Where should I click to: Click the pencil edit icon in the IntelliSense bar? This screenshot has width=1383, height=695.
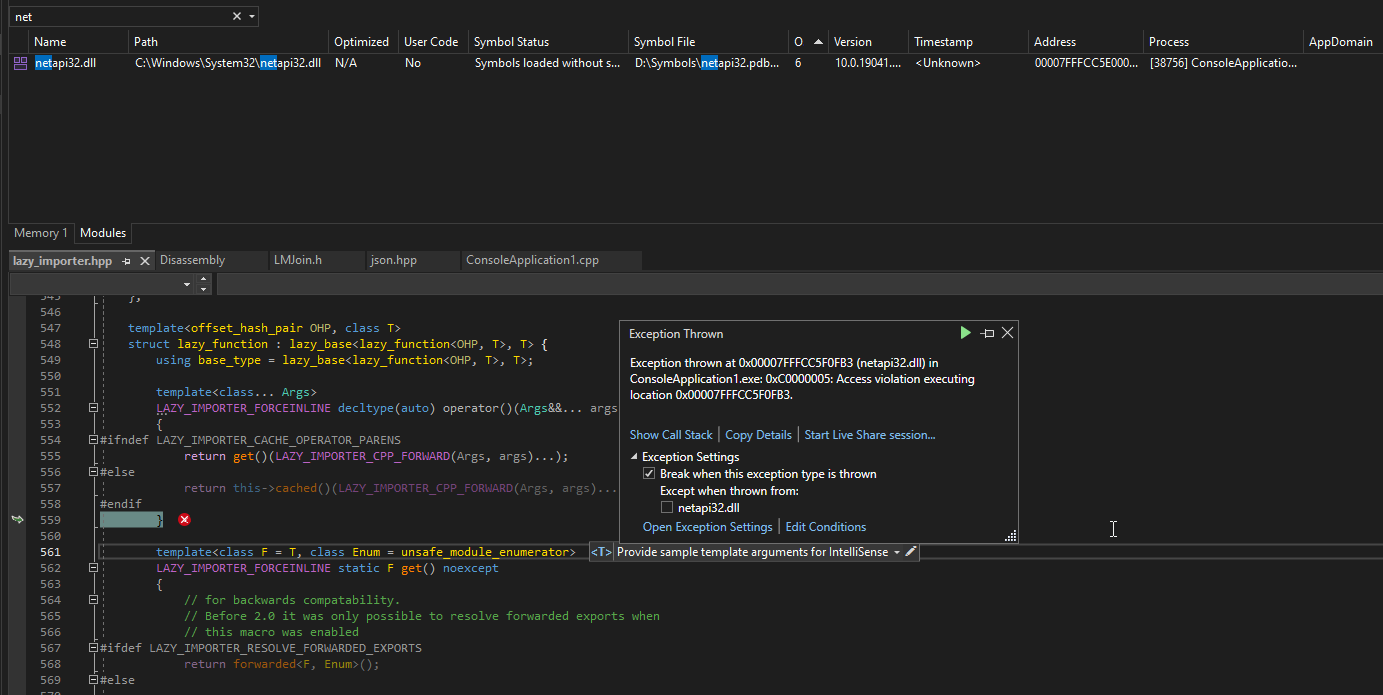click(x=910, y=551)
